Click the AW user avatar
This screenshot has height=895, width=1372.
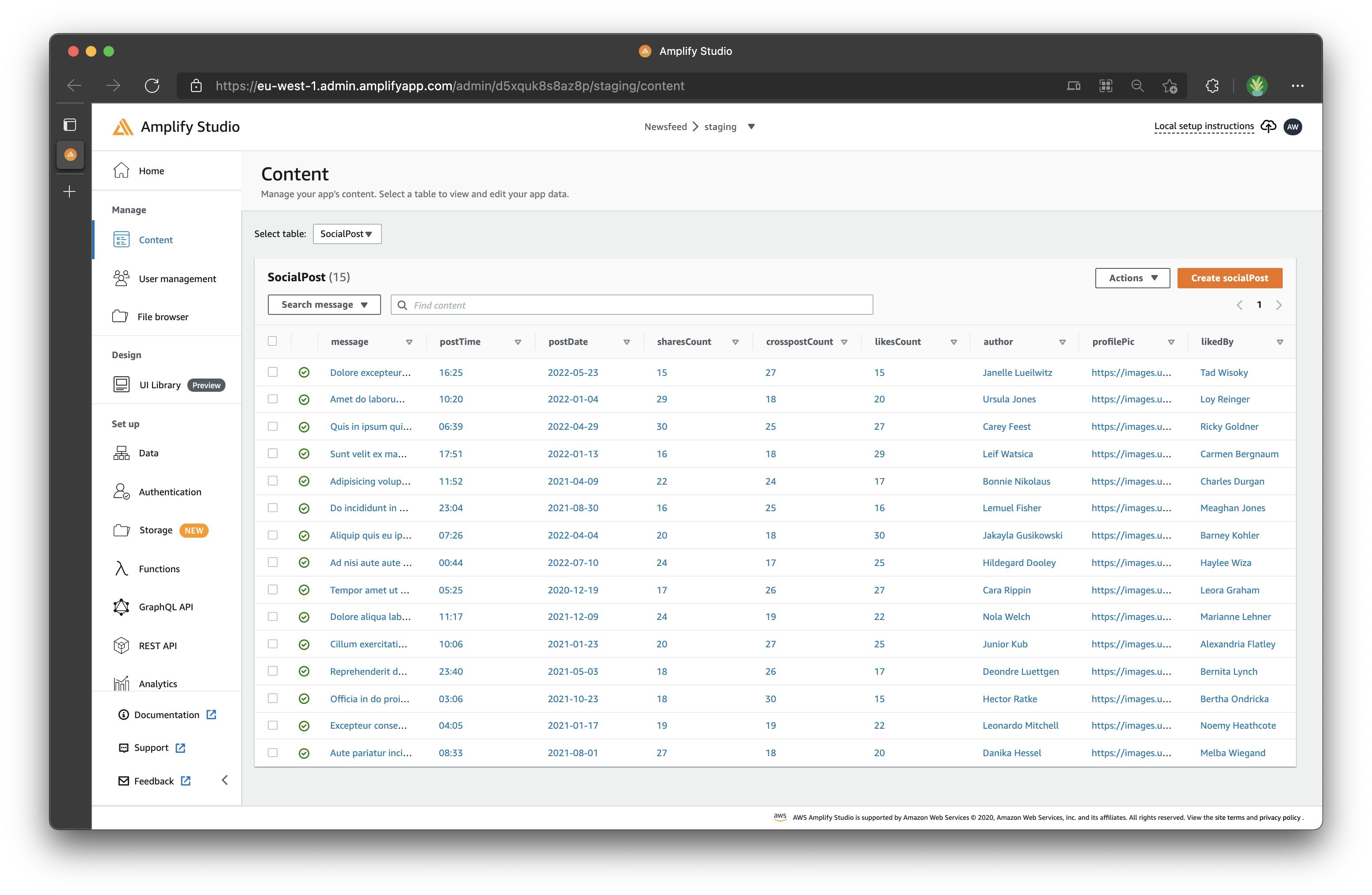click(1293, 127)
